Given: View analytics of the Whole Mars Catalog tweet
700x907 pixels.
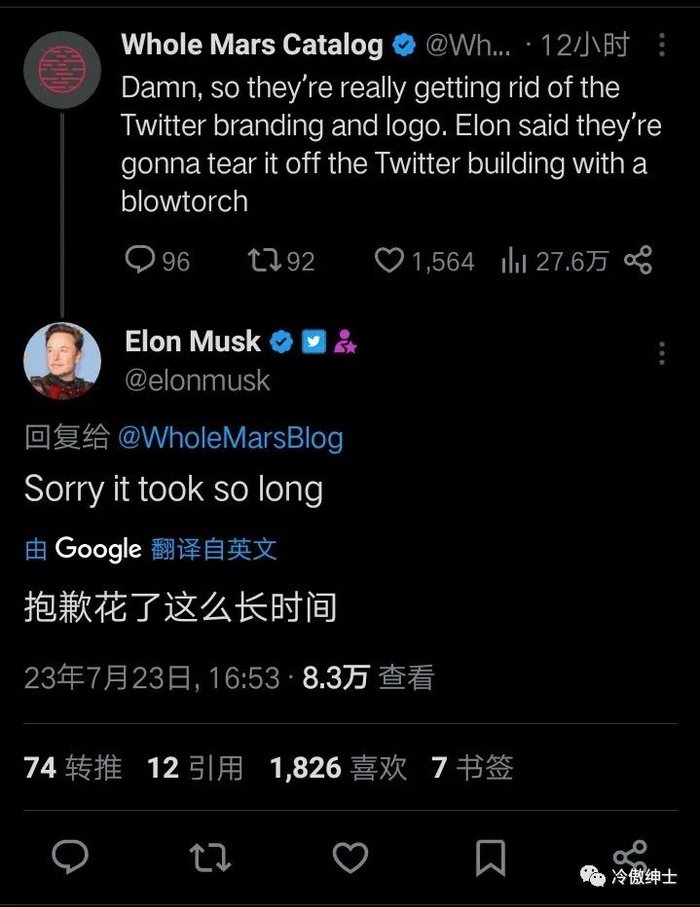Looking at the screenshot, I should [x=514, y=260].
